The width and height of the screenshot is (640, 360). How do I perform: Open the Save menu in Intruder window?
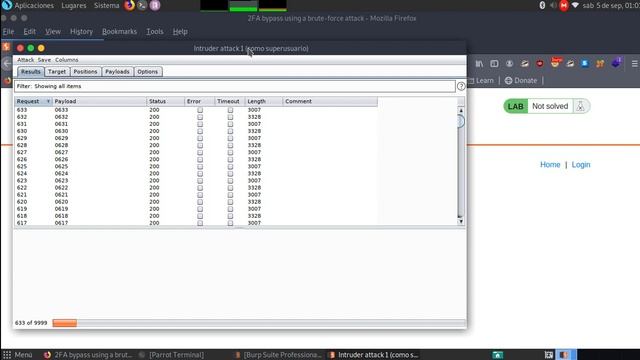click(x=44, y=60)
